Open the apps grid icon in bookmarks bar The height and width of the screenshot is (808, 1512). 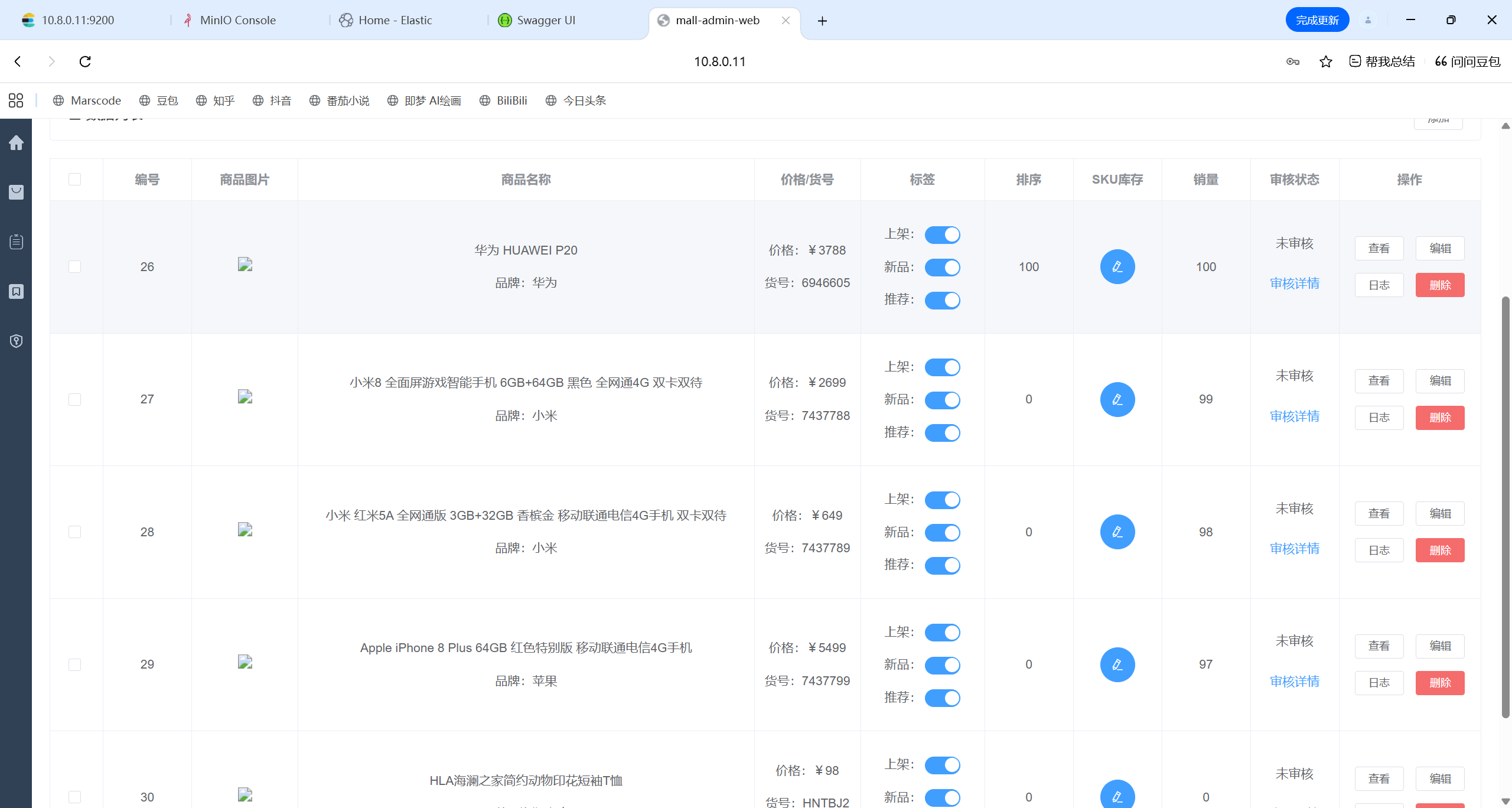click(16, 100)
